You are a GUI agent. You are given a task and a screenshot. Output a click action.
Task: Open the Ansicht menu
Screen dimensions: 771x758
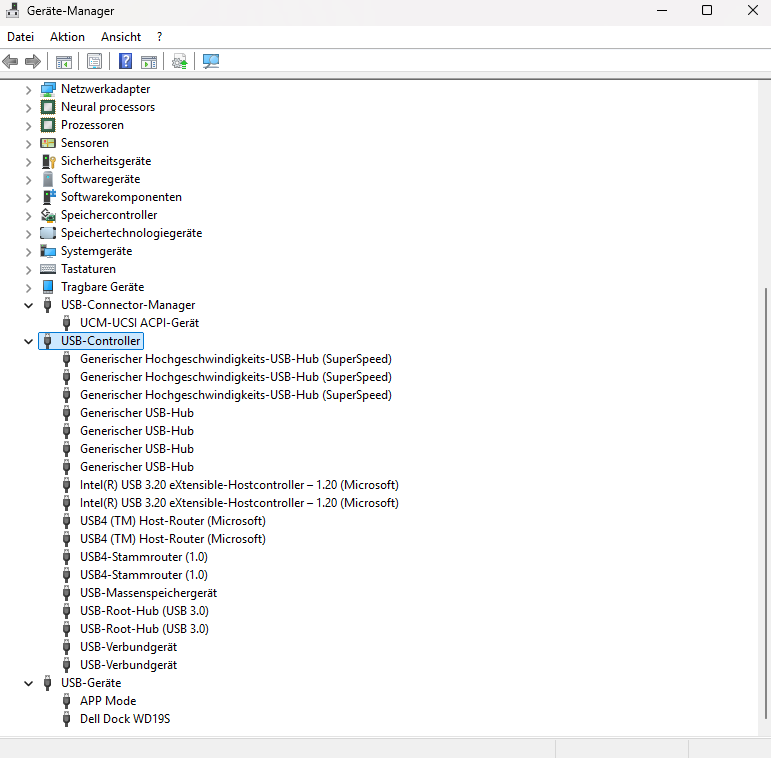[121, 37]
